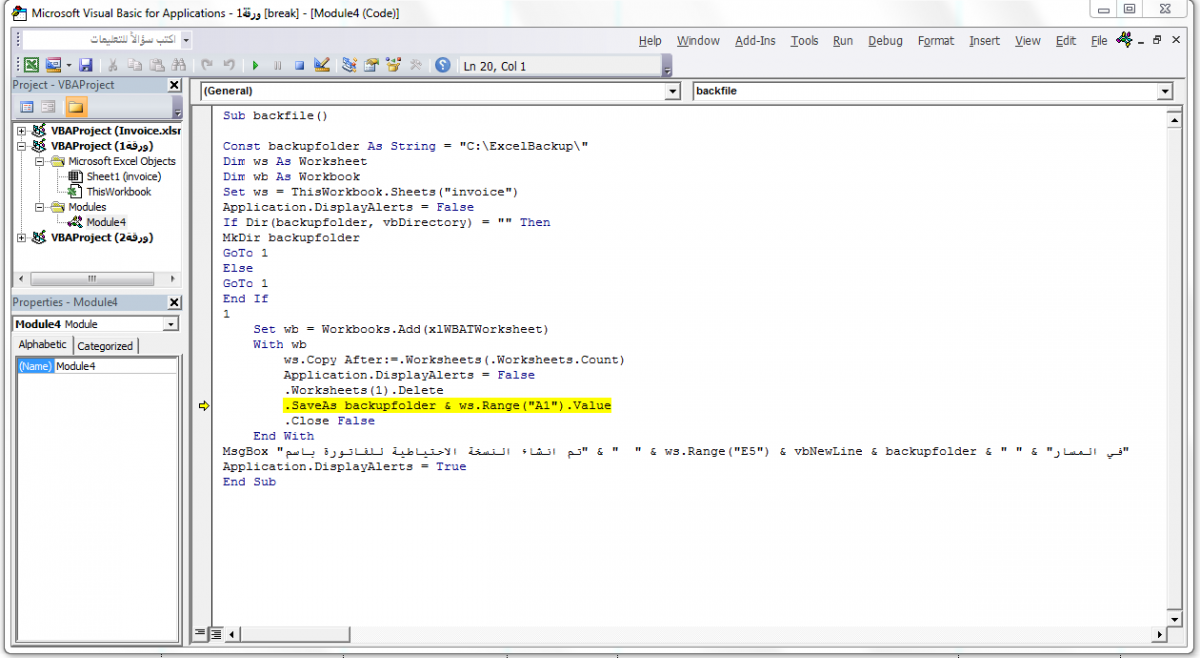Open the Window menu
The image size is (1200, 658).
[698, 41]
